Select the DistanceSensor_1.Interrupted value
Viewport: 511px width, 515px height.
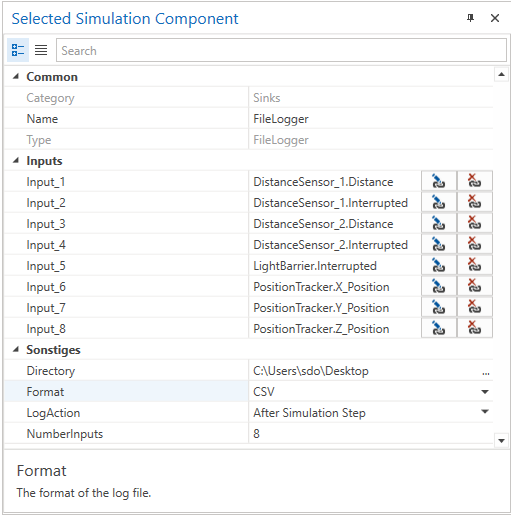[330, 203]
